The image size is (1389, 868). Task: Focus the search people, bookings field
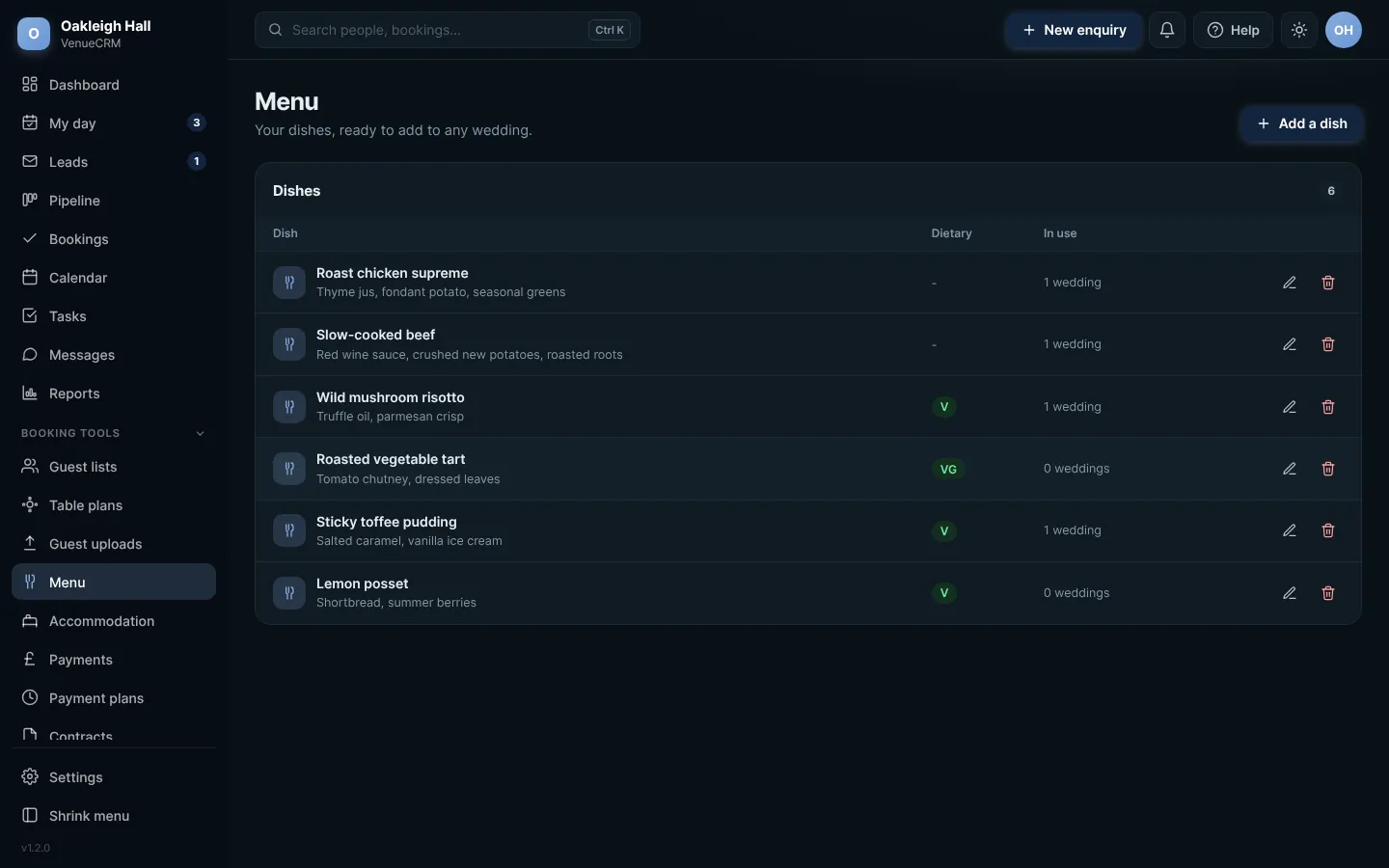pos(448,30)
